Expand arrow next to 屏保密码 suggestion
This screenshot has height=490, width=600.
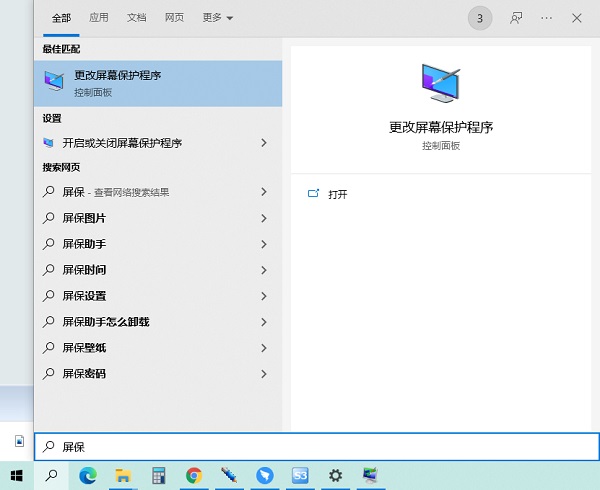264,374
